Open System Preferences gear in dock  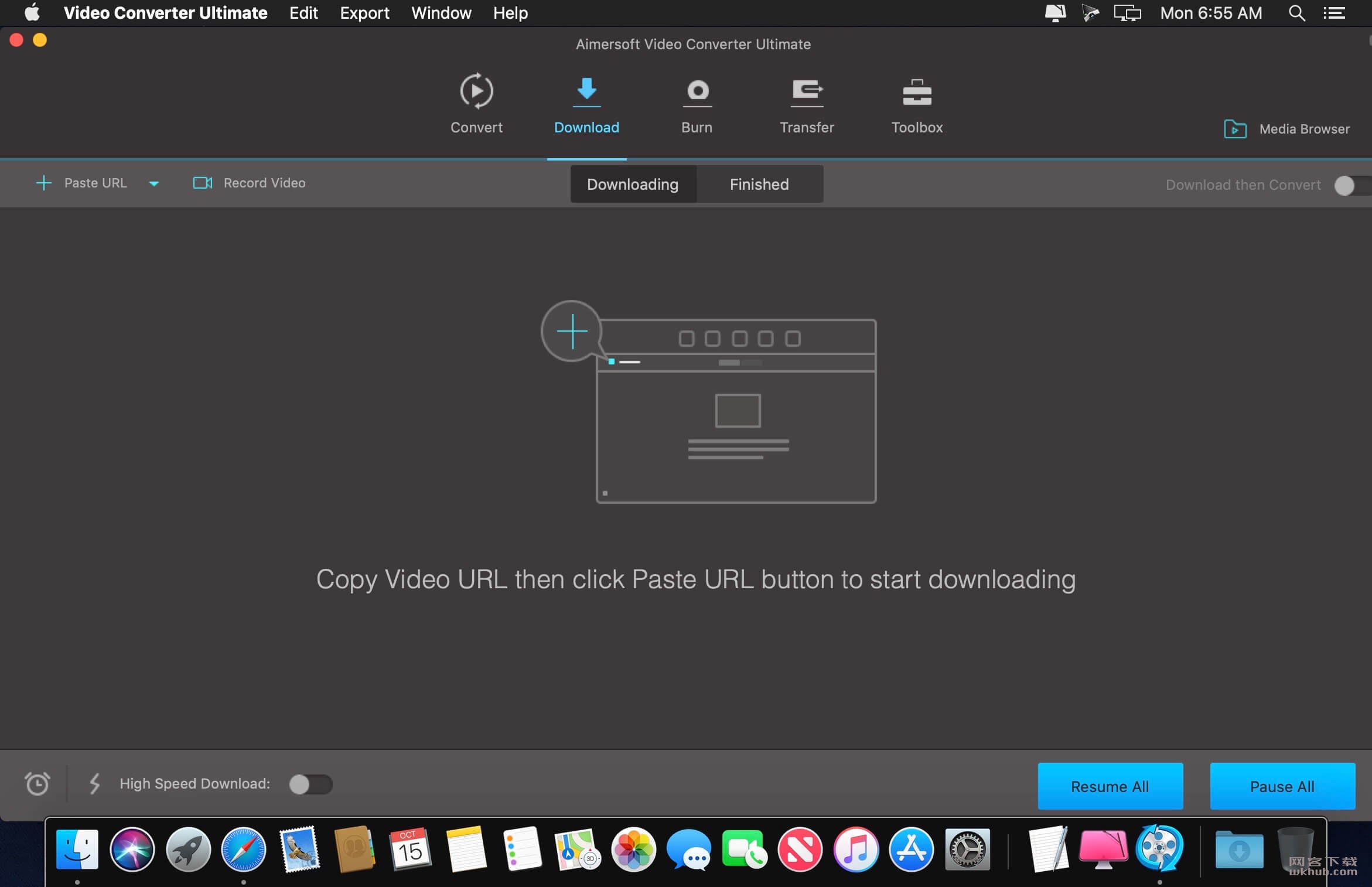(x=967, y=849)
